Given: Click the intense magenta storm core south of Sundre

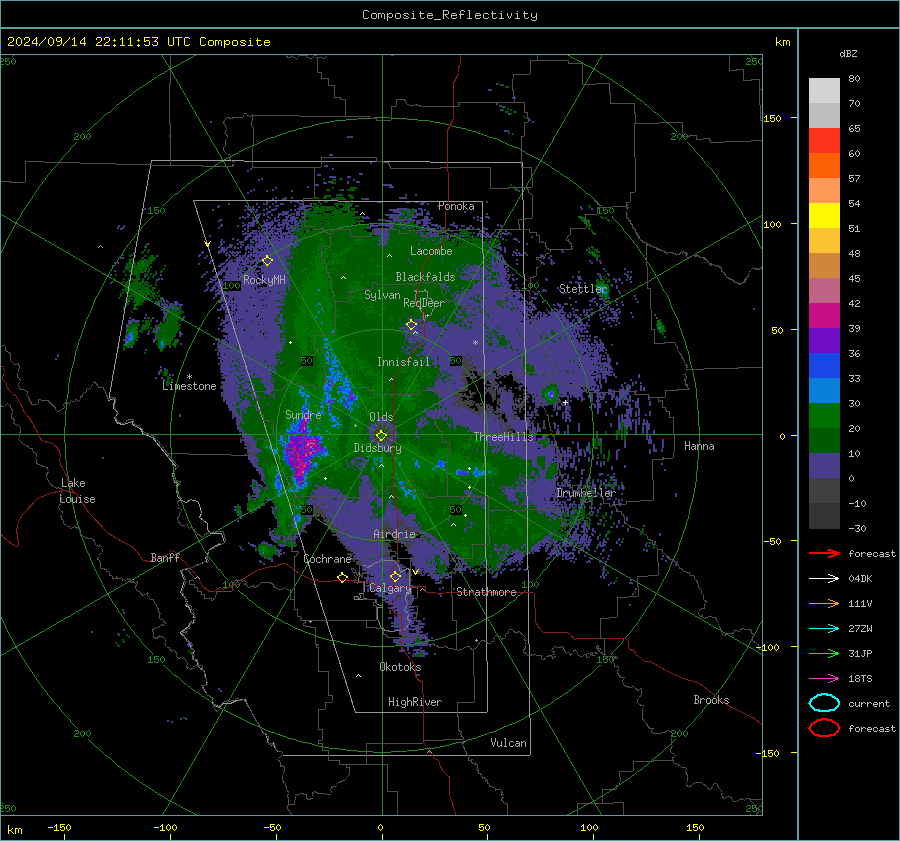Looking at the screenshot, I should click(x=302, y=451).
